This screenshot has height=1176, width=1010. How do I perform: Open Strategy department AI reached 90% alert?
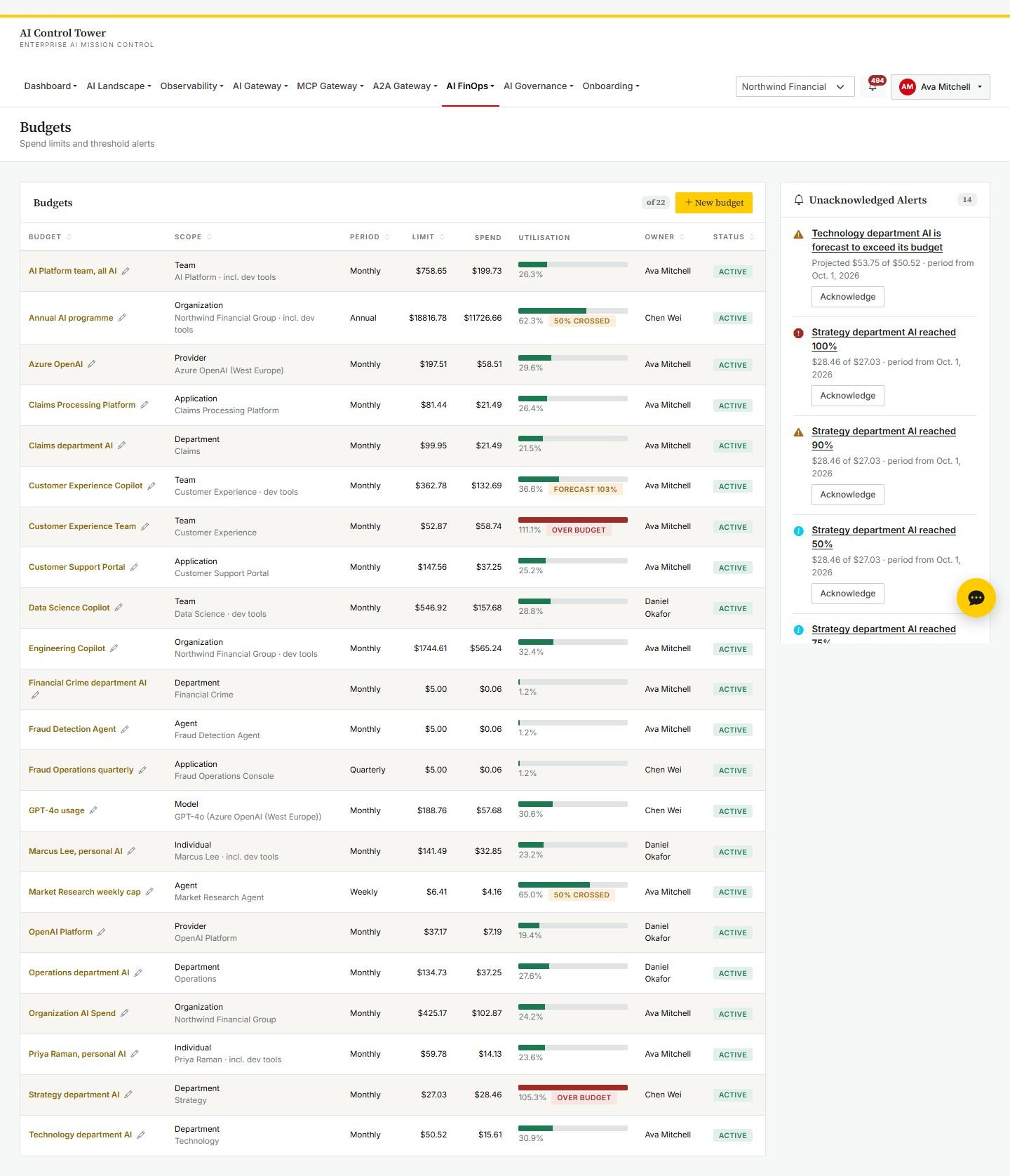click(884, 438)
